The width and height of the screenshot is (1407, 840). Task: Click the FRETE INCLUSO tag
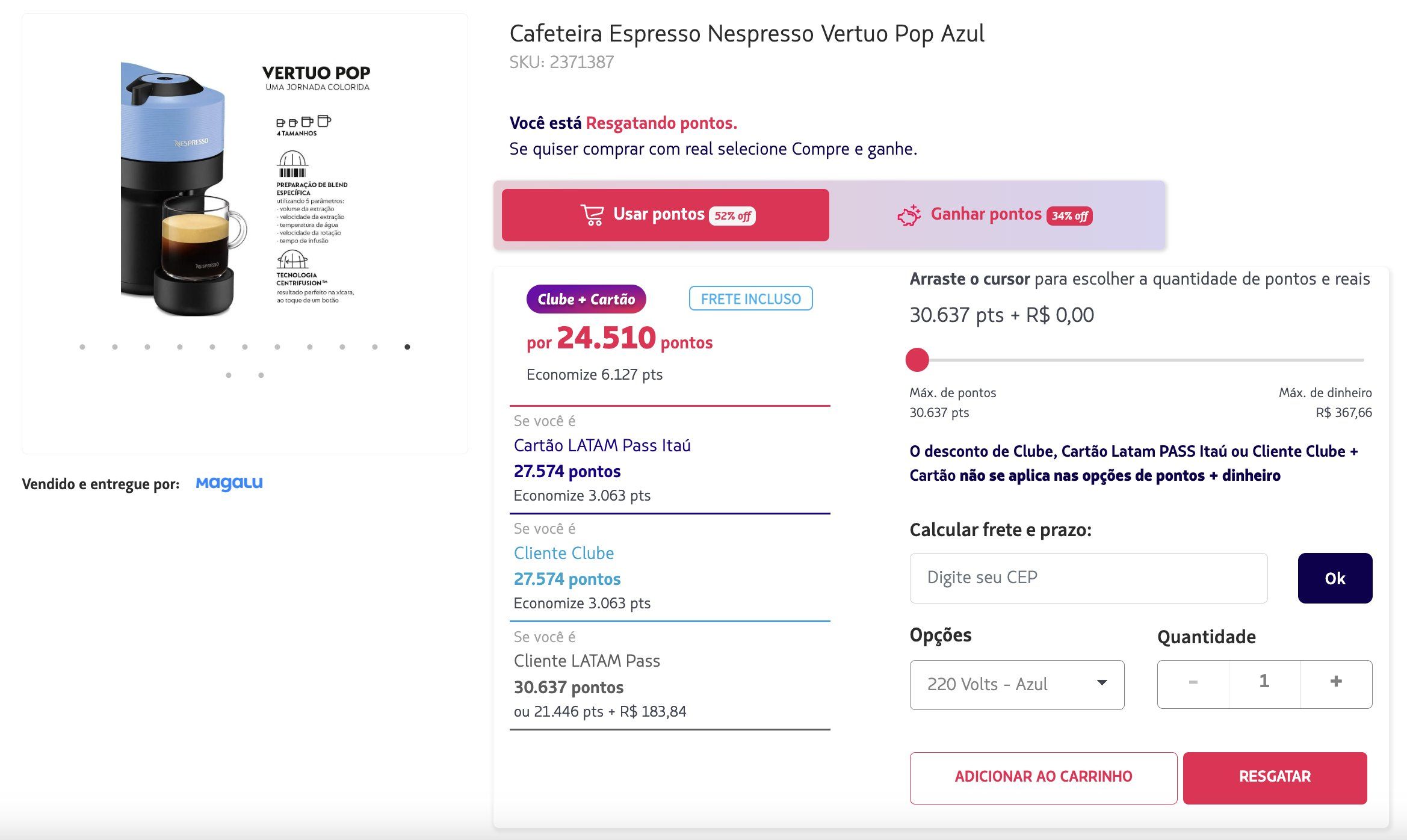750,298
